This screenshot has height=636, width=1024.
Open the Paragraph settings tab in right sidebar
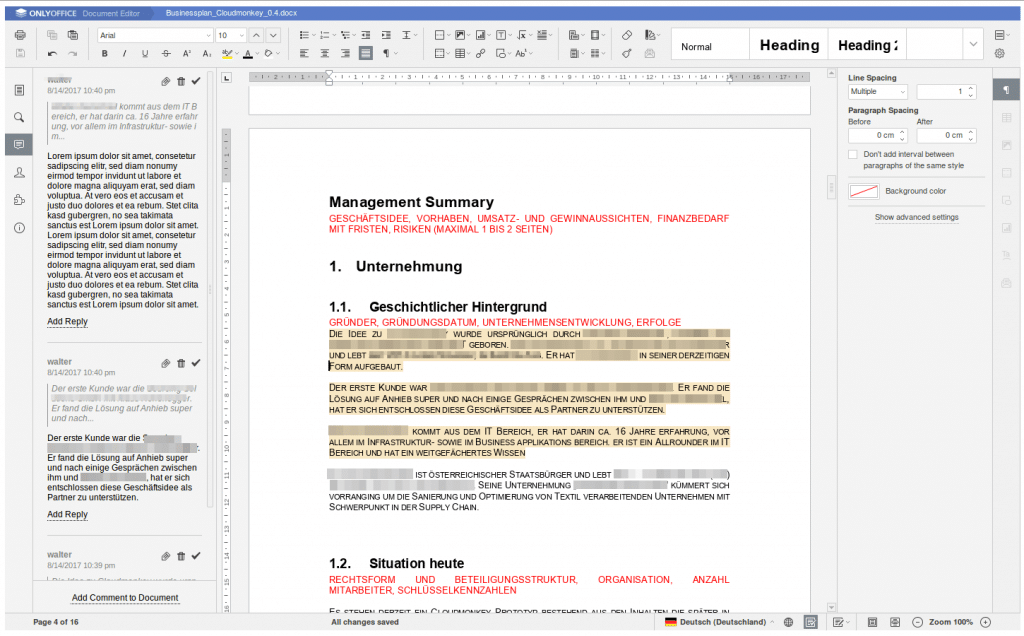(1006, 90)
